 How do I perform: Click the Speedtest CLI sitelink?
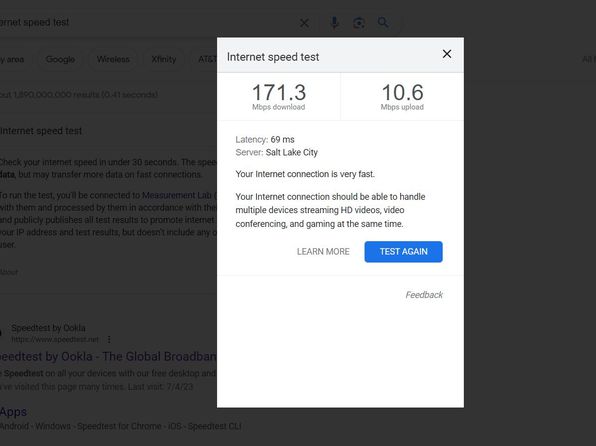[214, 426]
